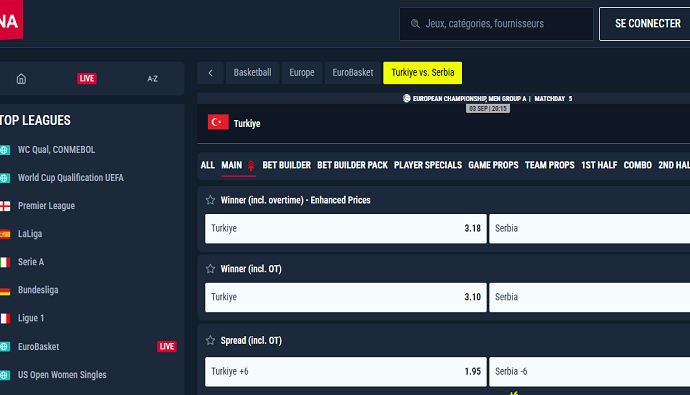Favorite the Winner (incl. OT) market star

coord(210,269)
